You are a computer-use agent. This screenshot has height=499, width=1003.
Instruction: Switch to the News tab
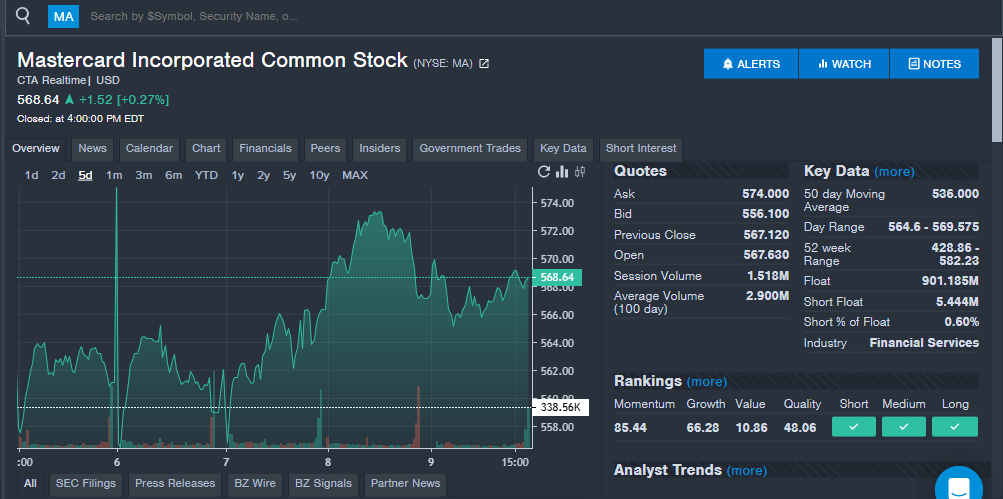click(92, 148)
